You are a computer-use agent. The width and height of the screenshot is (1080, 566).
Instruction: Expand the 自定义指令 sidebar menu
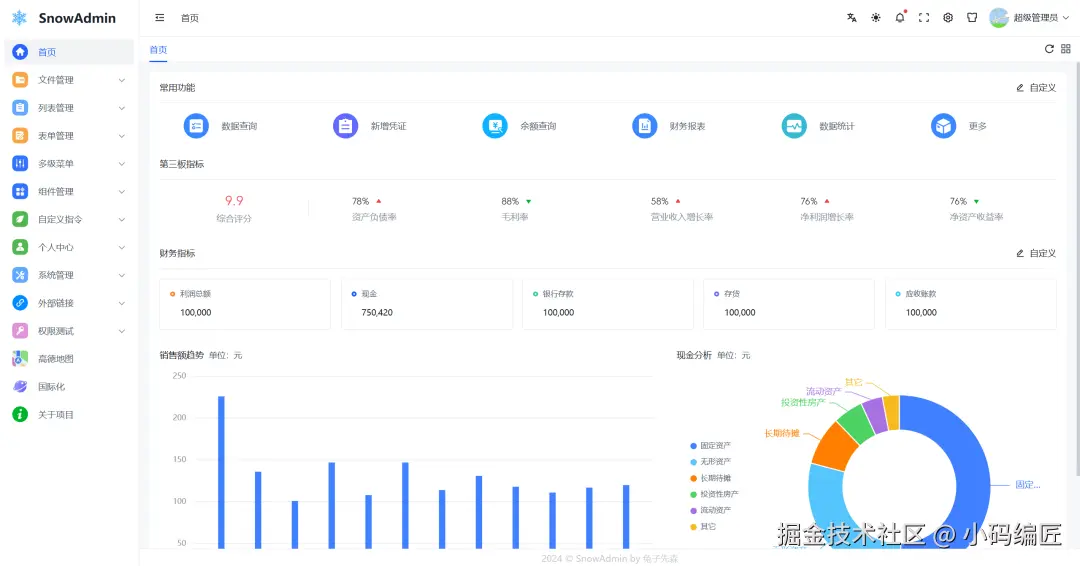[69, 220]
